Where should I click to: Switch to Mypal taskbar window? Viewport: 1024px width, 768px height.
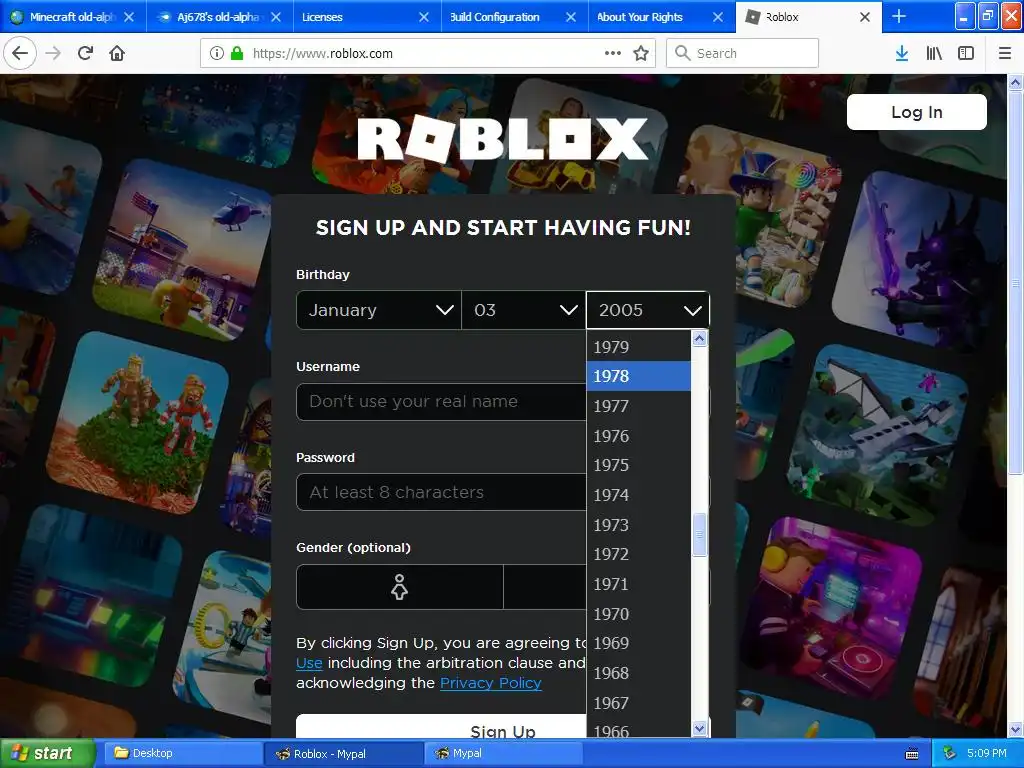point(503,754)
